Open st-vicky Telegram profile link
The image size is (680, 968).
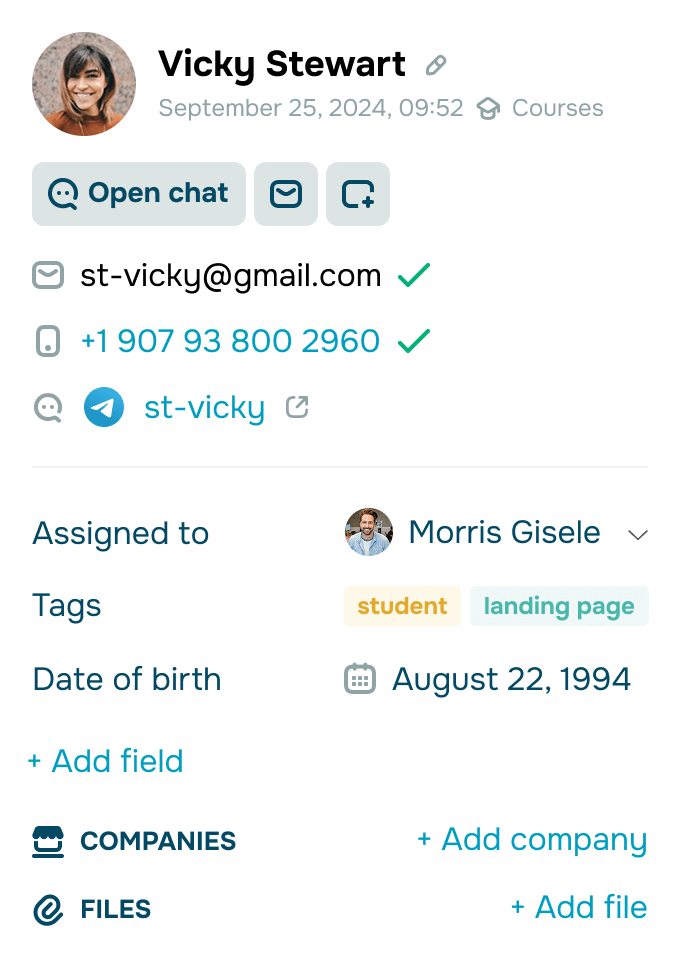click(204, 408)
